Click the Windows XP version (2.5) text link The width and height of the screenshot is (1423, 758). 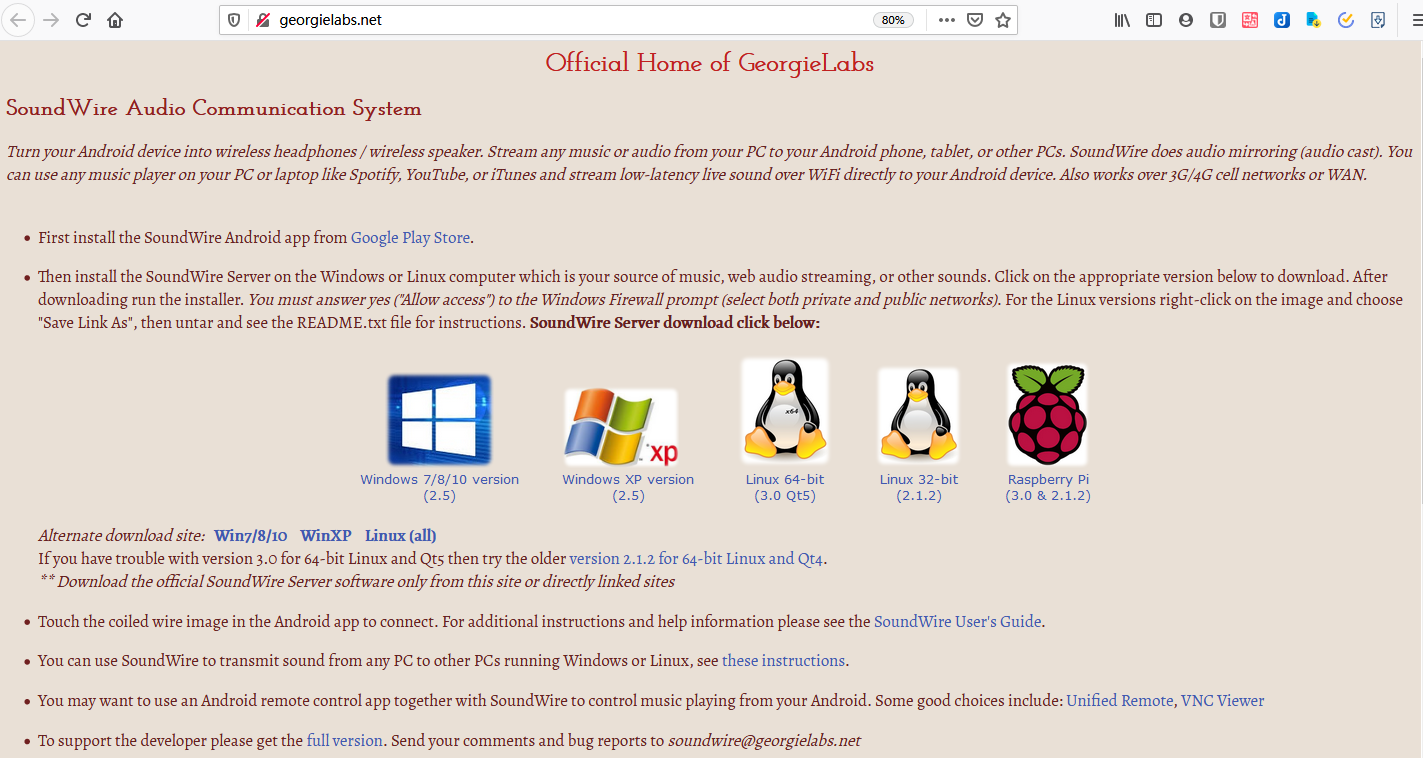point(628,487)
